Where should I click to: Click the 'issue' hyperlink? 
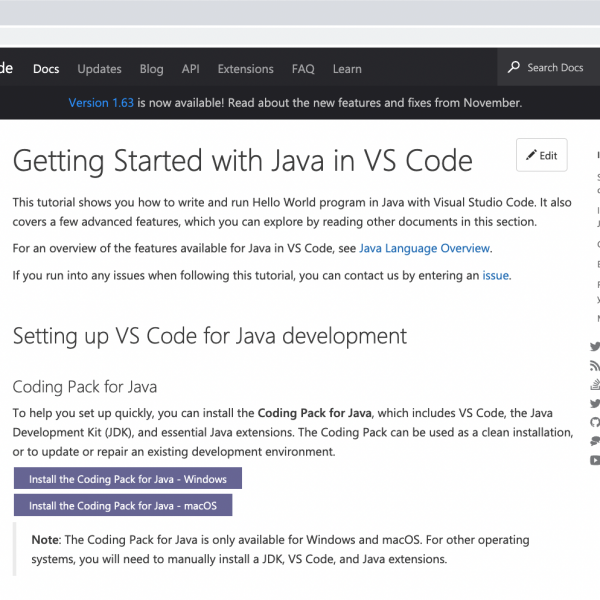[496, 275]
